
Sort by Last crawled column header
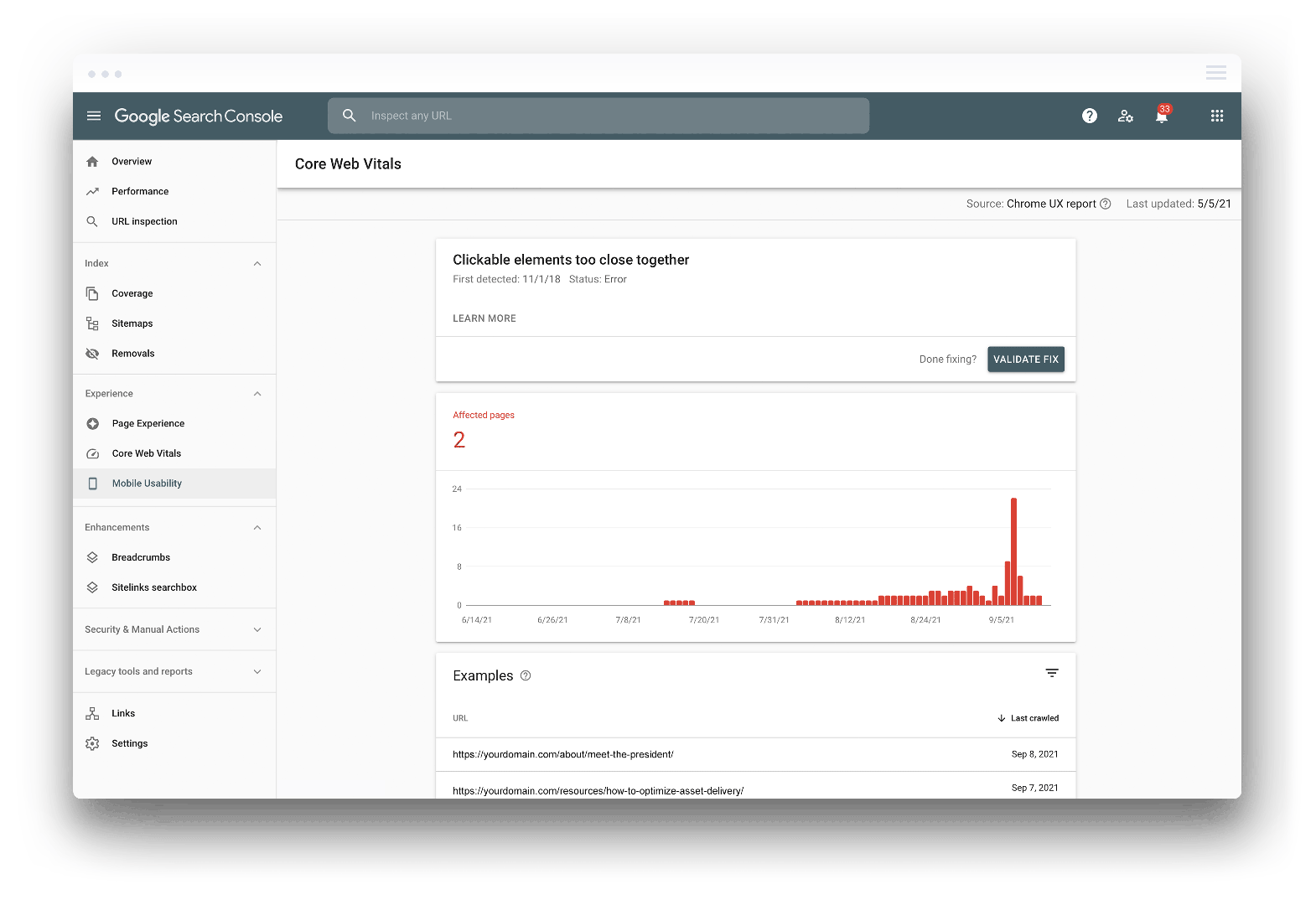point(1034,718)
